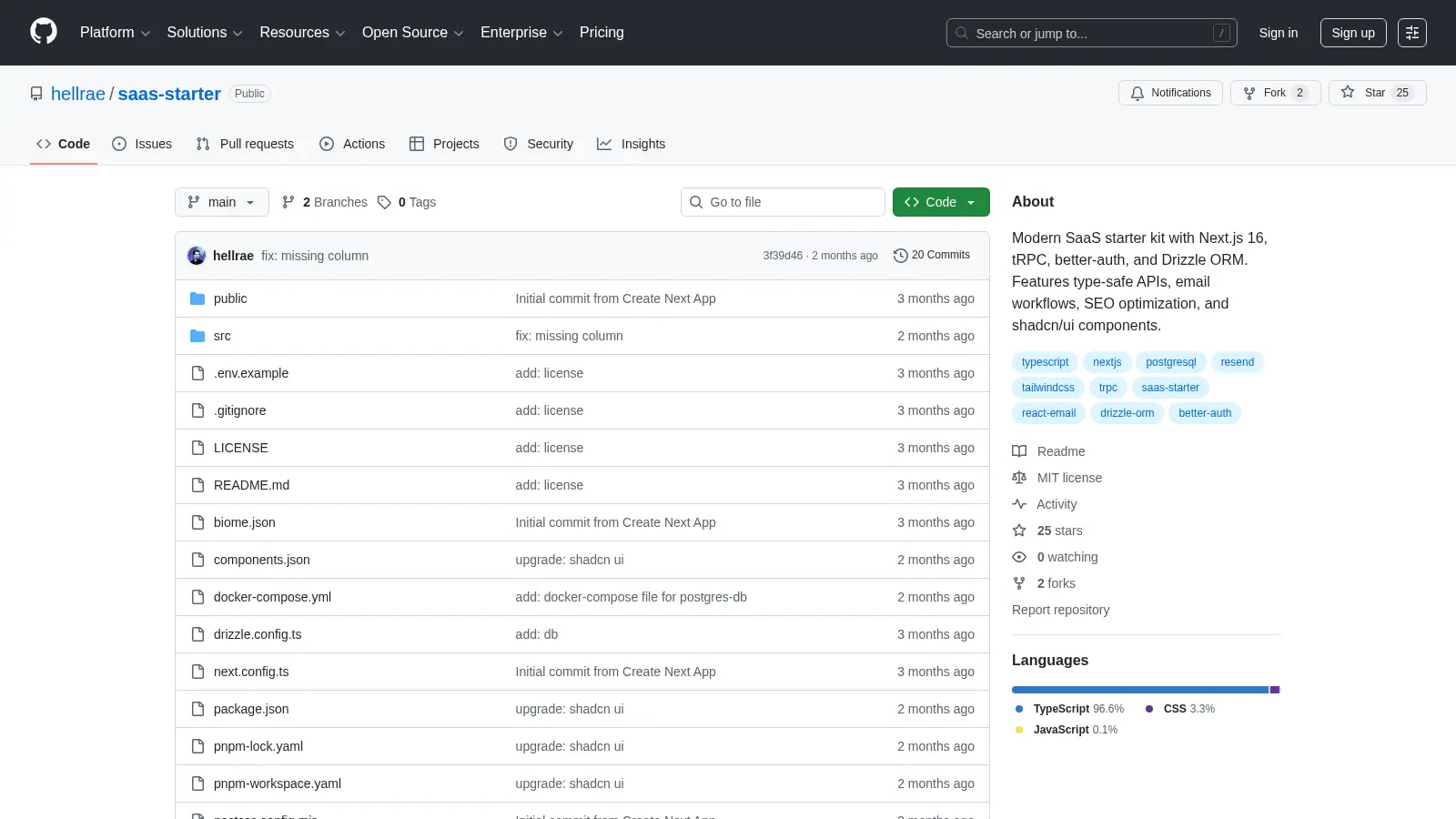Open the pnpm-lock.yaml file
1456x819 pixels.
258,746
